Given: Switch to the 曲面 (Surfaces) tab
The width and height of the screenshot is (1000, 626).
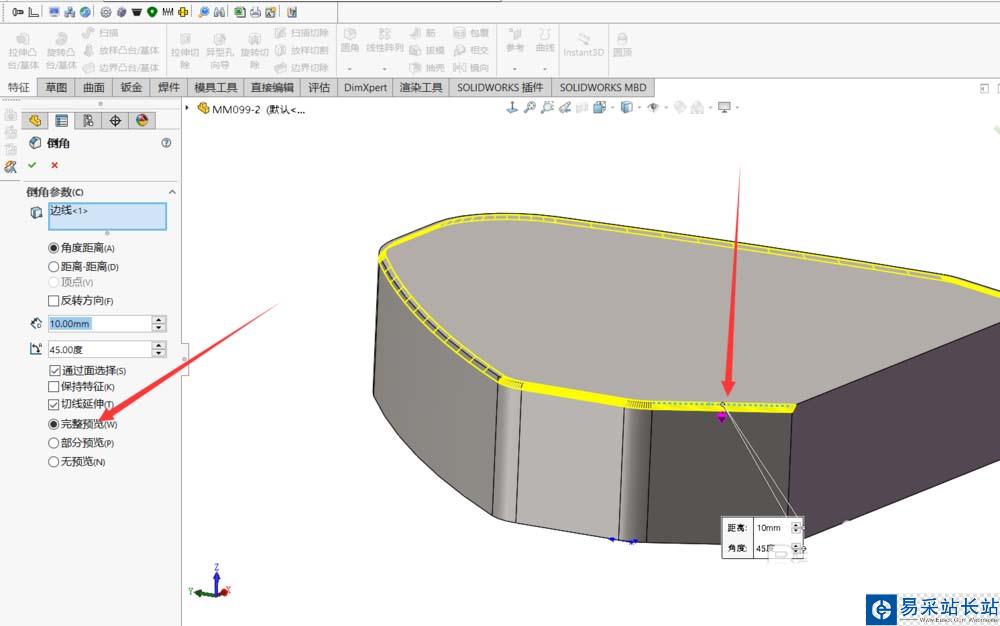Looking at the screenshot, I should point(94,87).
